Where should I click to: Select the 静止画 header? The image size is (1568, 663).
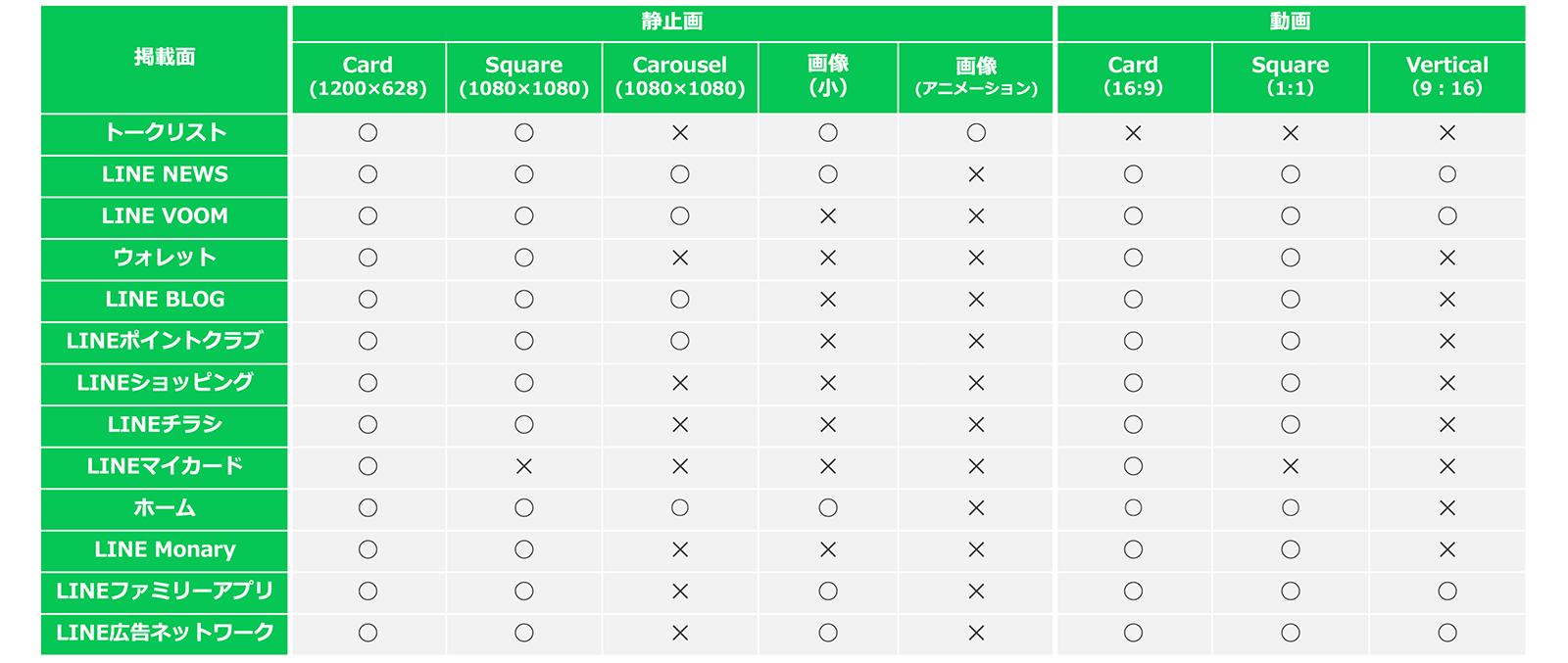[672, 23]
